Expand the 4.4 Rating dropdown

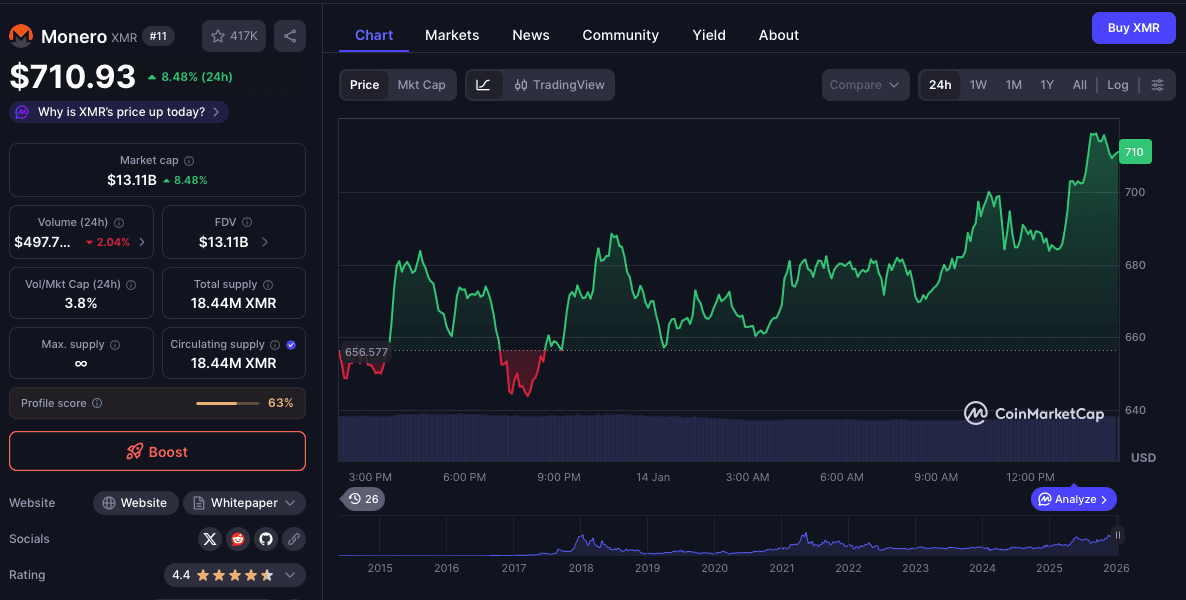pos(290,575)
